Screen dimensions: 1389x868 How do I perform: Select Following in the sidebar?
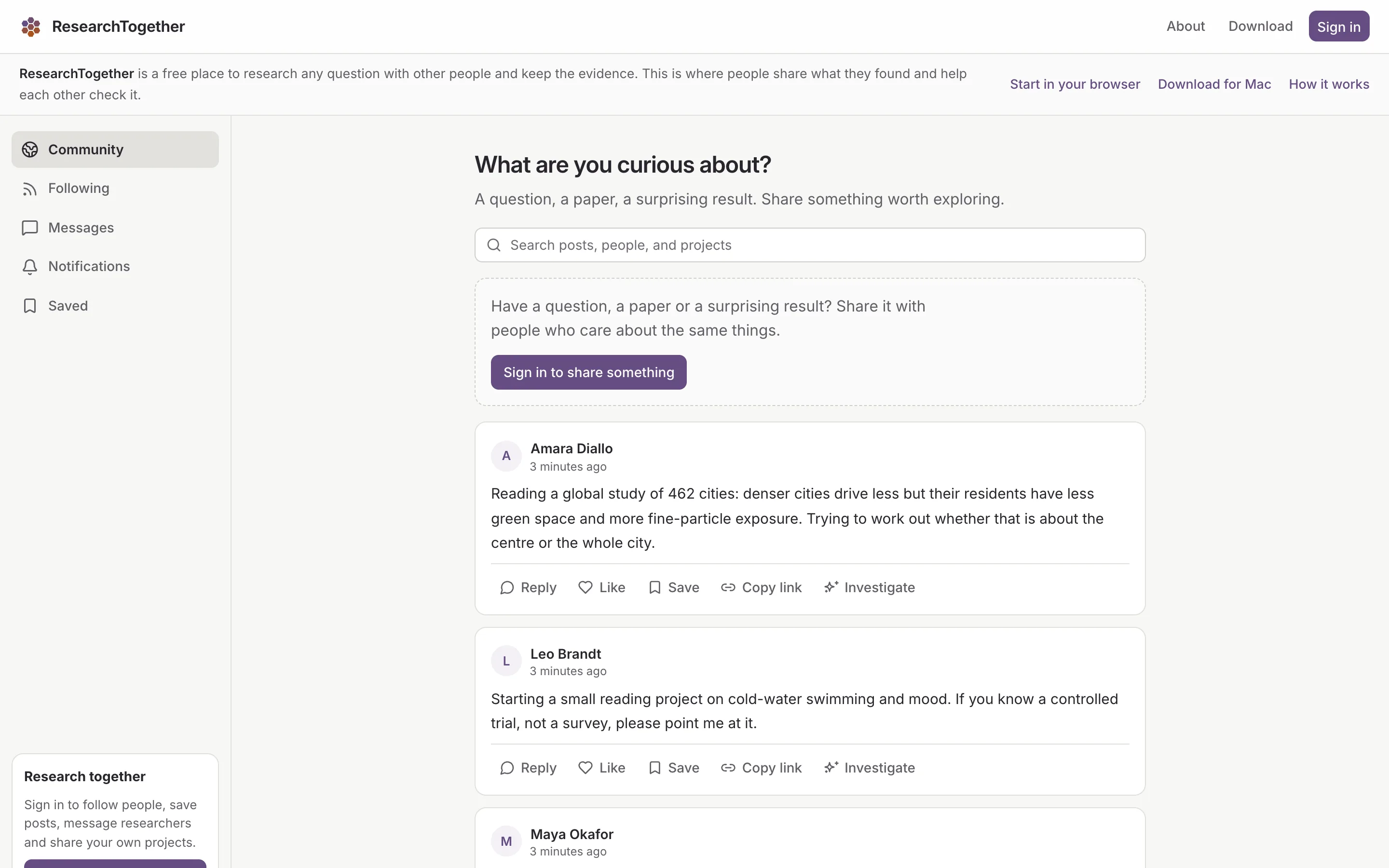click(x=115, y=188)
